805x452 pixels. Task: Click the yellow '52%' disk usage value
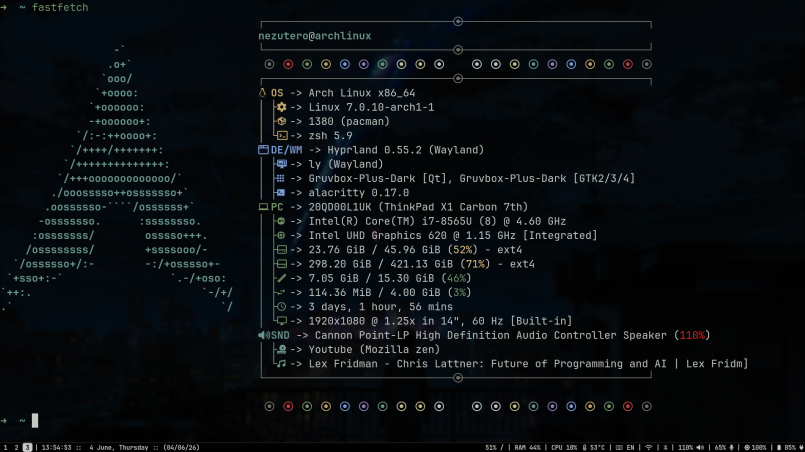point(463,250)
